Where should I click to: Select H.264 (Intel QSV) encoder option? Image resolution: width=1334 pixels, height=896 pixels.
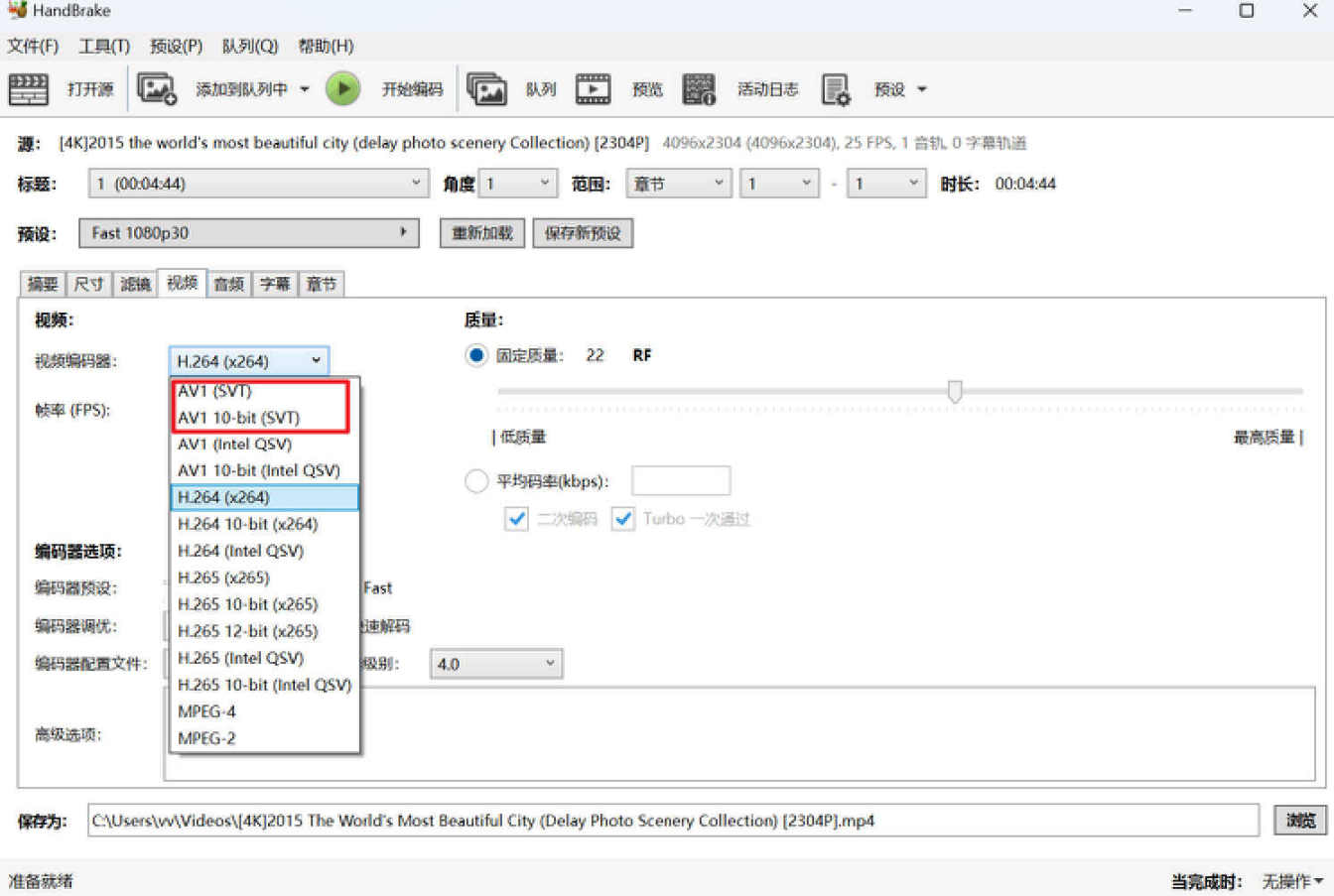264,551
